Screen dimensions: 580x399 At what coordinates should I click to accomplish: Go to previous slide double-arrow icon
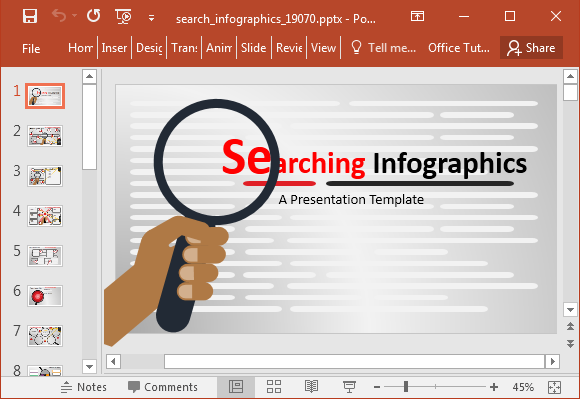point(570,326)
